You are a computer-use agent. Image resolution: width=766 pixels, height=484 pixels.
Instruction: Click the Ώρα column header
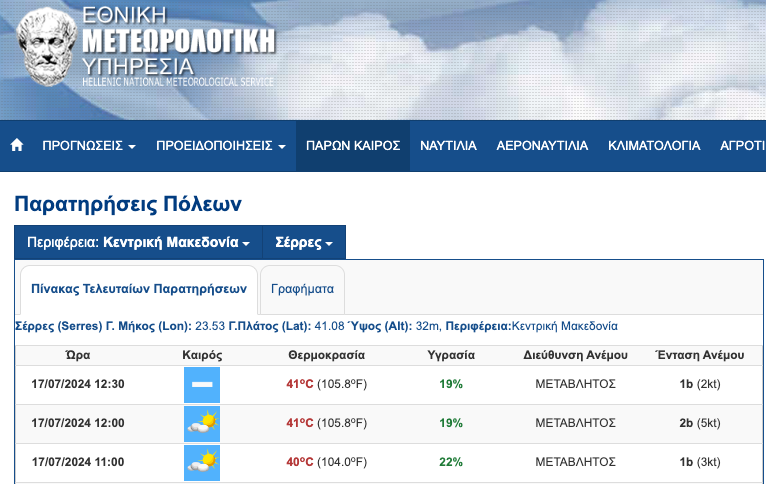click(x=78, y=355)
